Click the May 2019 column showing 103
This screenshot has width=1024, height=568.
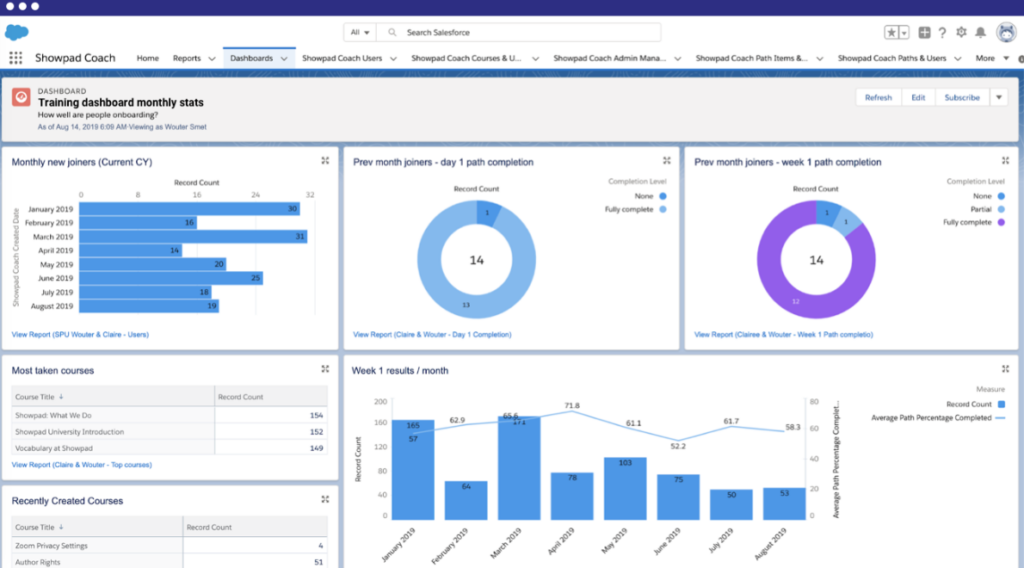pyautogui.click(x=625, y=488)
